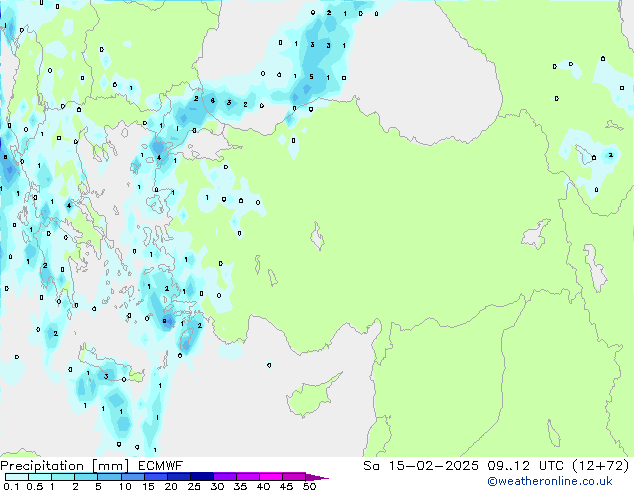Screen dimensions: 634x490
Task: Click the date "15-02-2025"
Action: click(434, 466)
